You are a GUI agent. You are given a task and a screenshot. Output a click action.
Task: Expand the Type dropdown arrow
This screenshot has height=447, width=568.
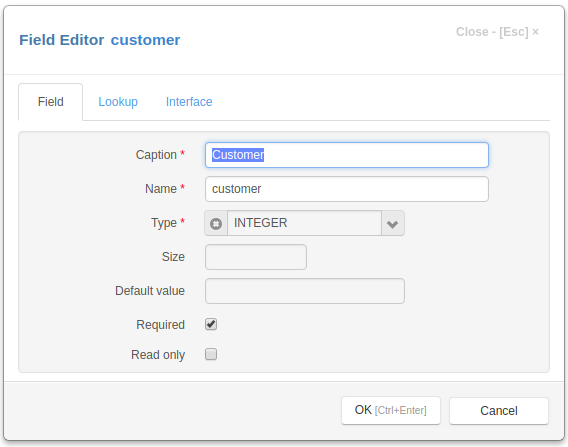point(393,224)
